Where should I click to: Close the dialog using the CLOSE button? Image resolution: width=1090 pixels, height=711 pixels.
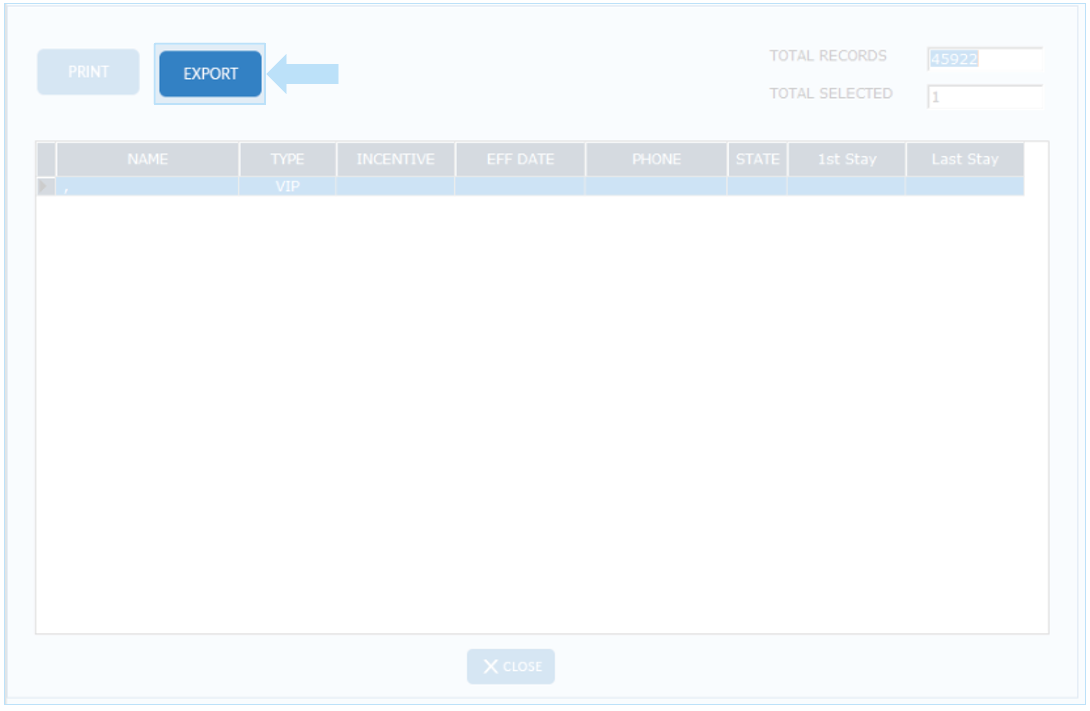tap(511, 667)
